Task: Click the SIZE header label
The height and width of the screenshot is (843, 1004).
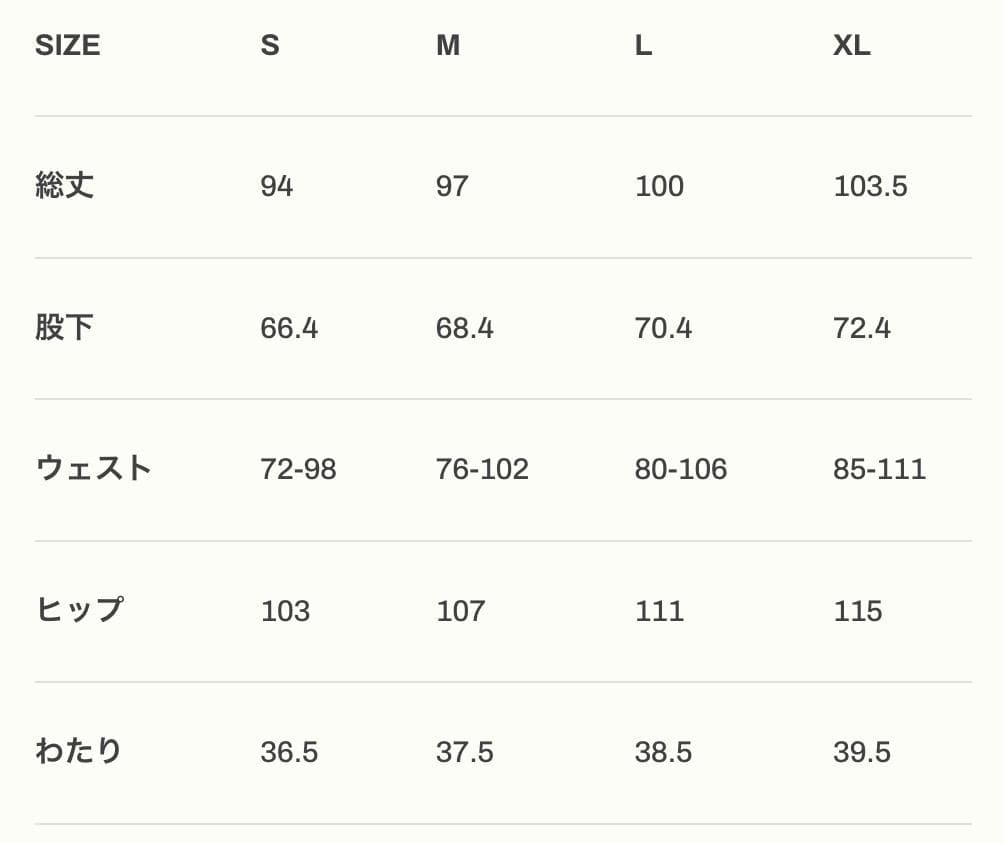Action: click(x=68, y=46)
